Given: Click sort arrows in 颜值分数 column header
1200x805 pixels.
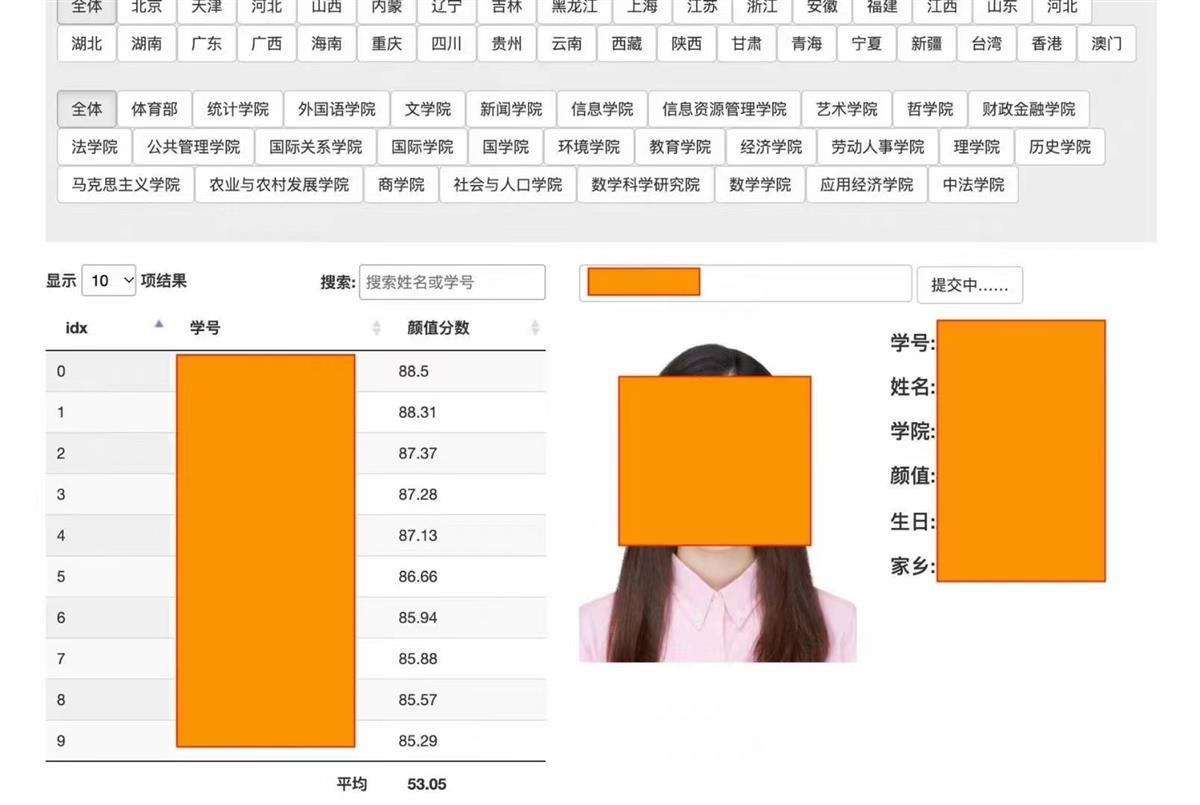Looking at the screenshot, I should (534, 327).
